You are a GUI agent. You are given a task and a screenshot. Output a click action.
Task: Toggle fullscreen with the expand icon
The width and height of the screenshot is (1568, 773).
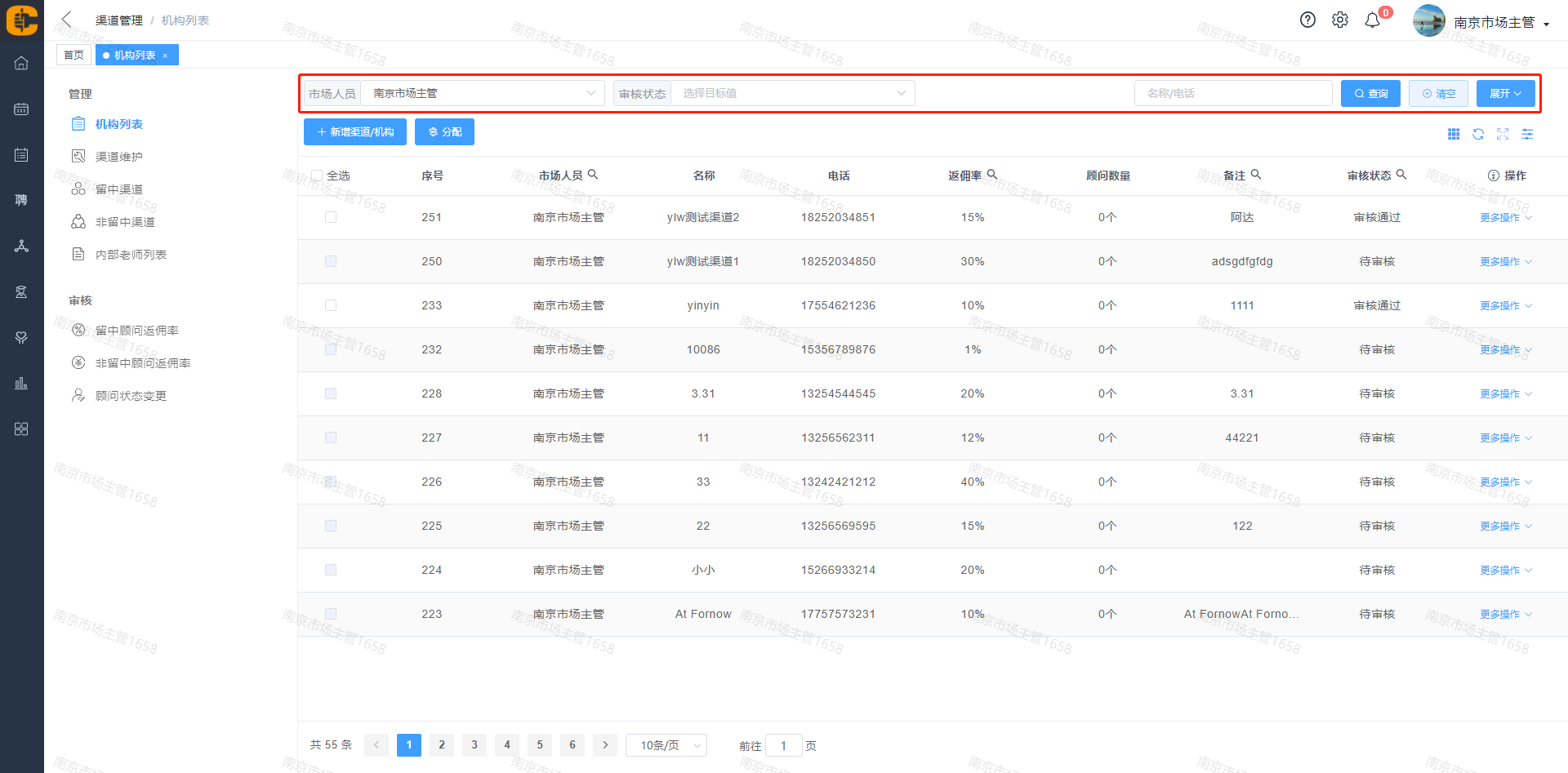1503,134
